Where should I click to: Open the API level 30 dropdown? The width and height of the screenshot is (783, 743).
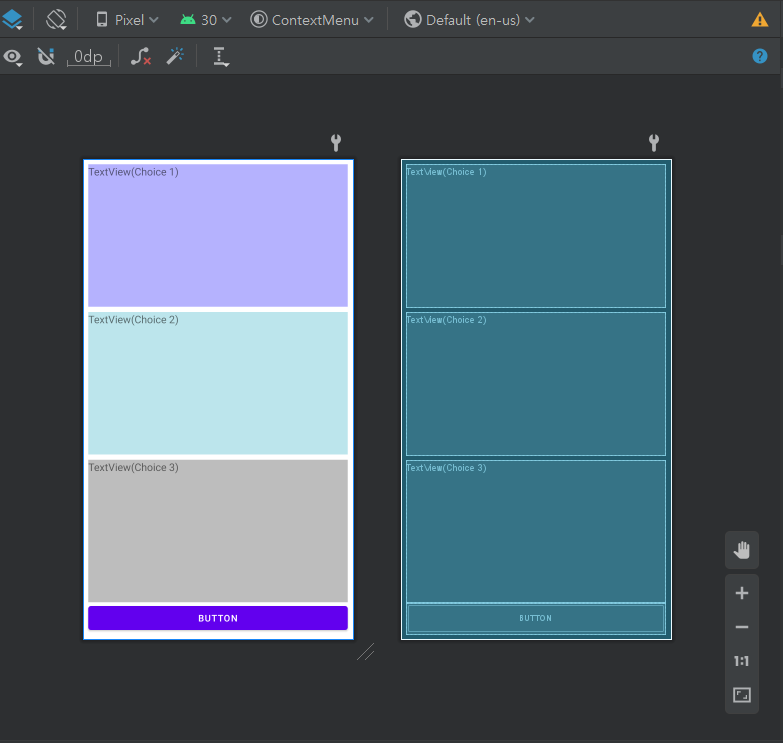(x=206, y=20)
